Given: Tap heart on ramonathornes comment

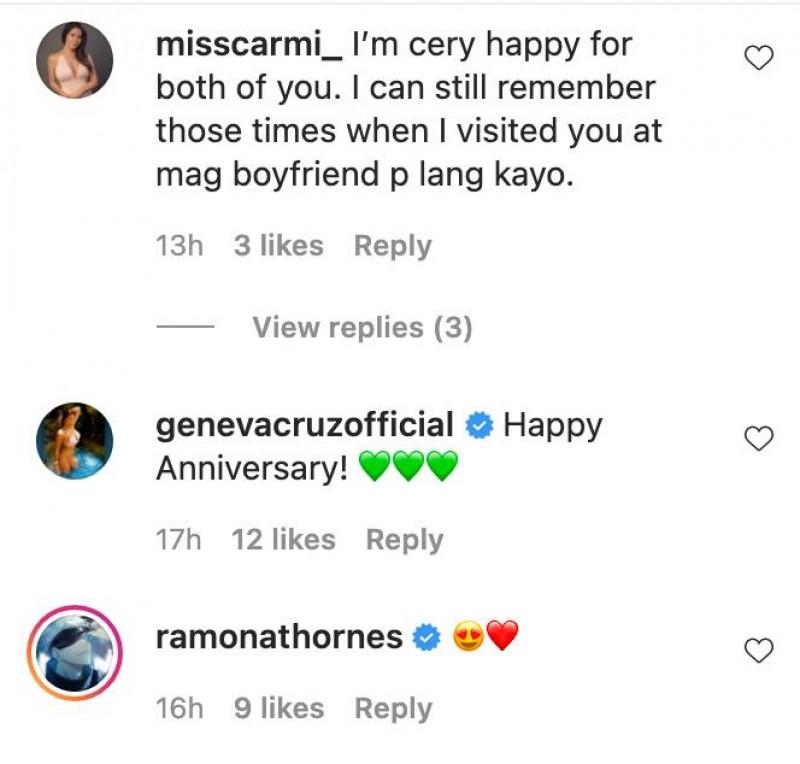Looking at the screenshot, I should point(760,651).
